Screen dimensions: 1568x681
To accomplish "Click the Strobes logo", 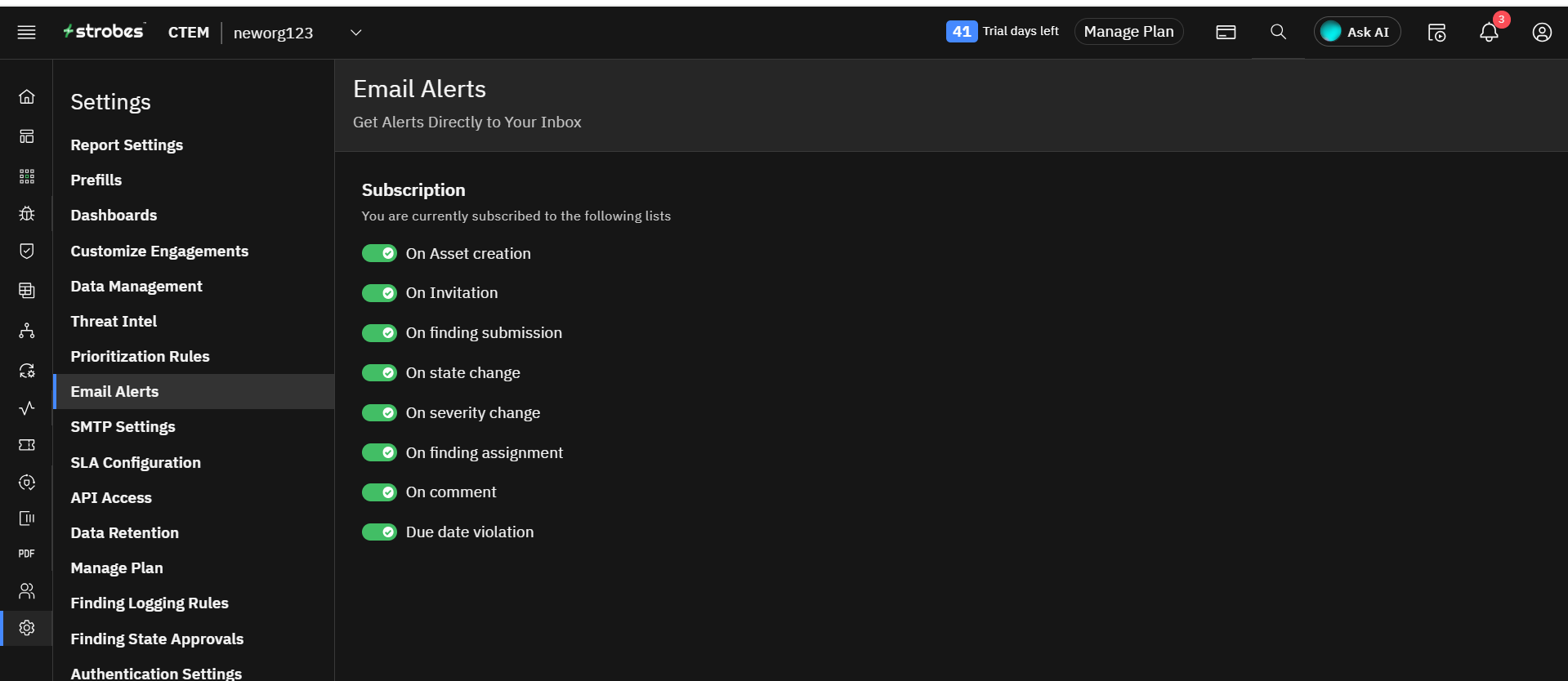I will (x=105, y=32).
